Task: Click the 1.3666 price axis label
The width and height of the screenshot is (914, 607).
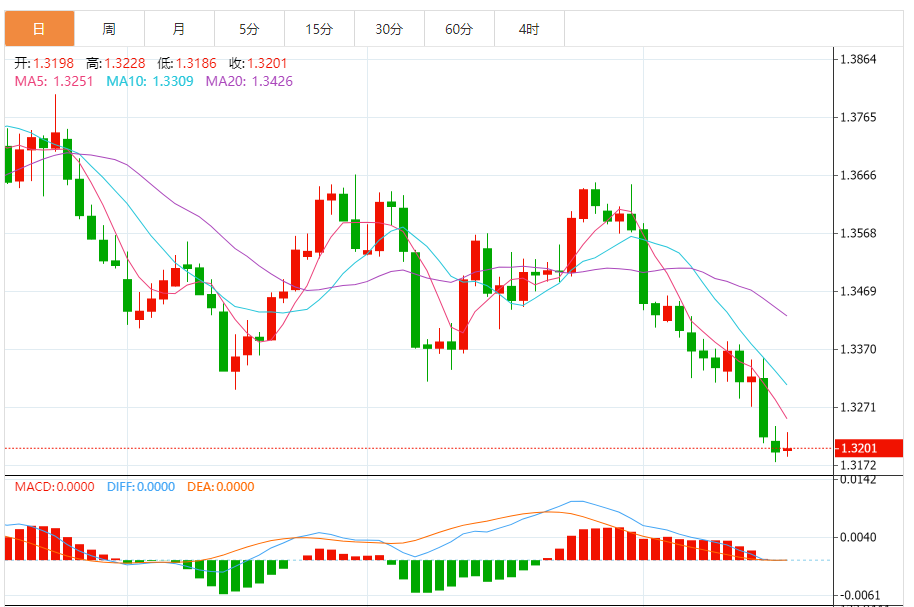Action: pyautogui.click(x=858, y=175)
